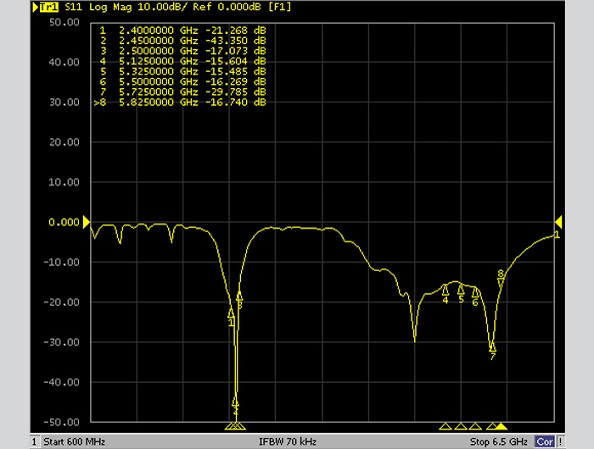Click marker 5 triangle on the curve
This screenshot has height=449, width=594.
pos(461,290)
